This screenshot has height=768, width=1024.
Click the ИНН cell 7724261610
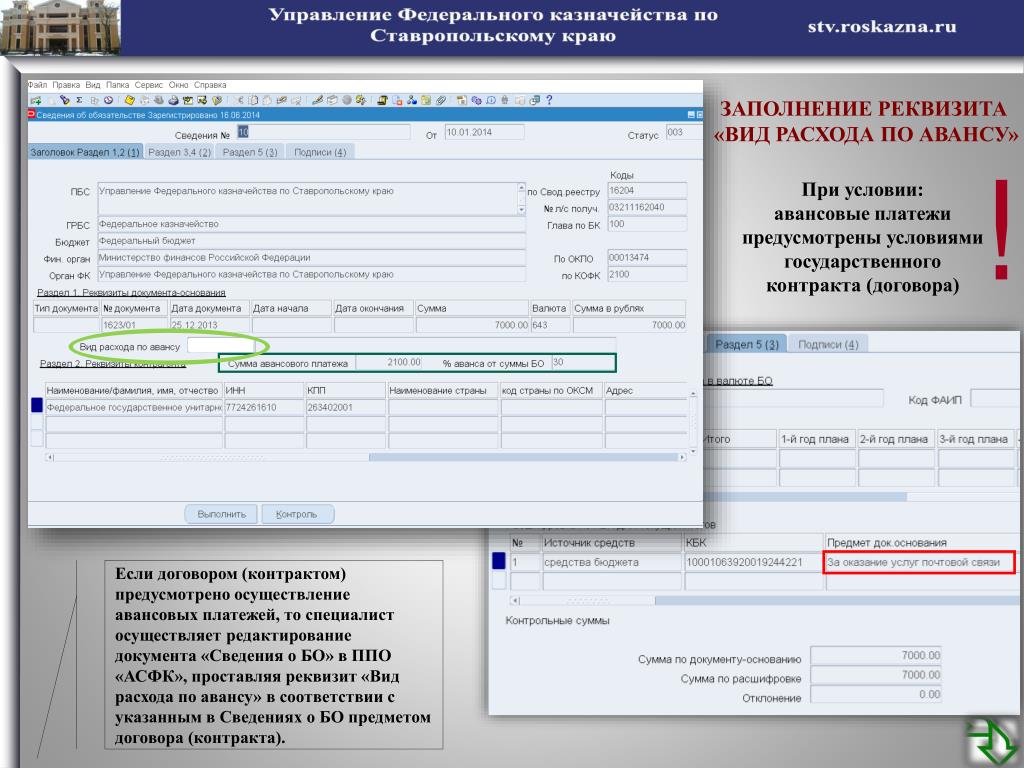pos(264,407)
